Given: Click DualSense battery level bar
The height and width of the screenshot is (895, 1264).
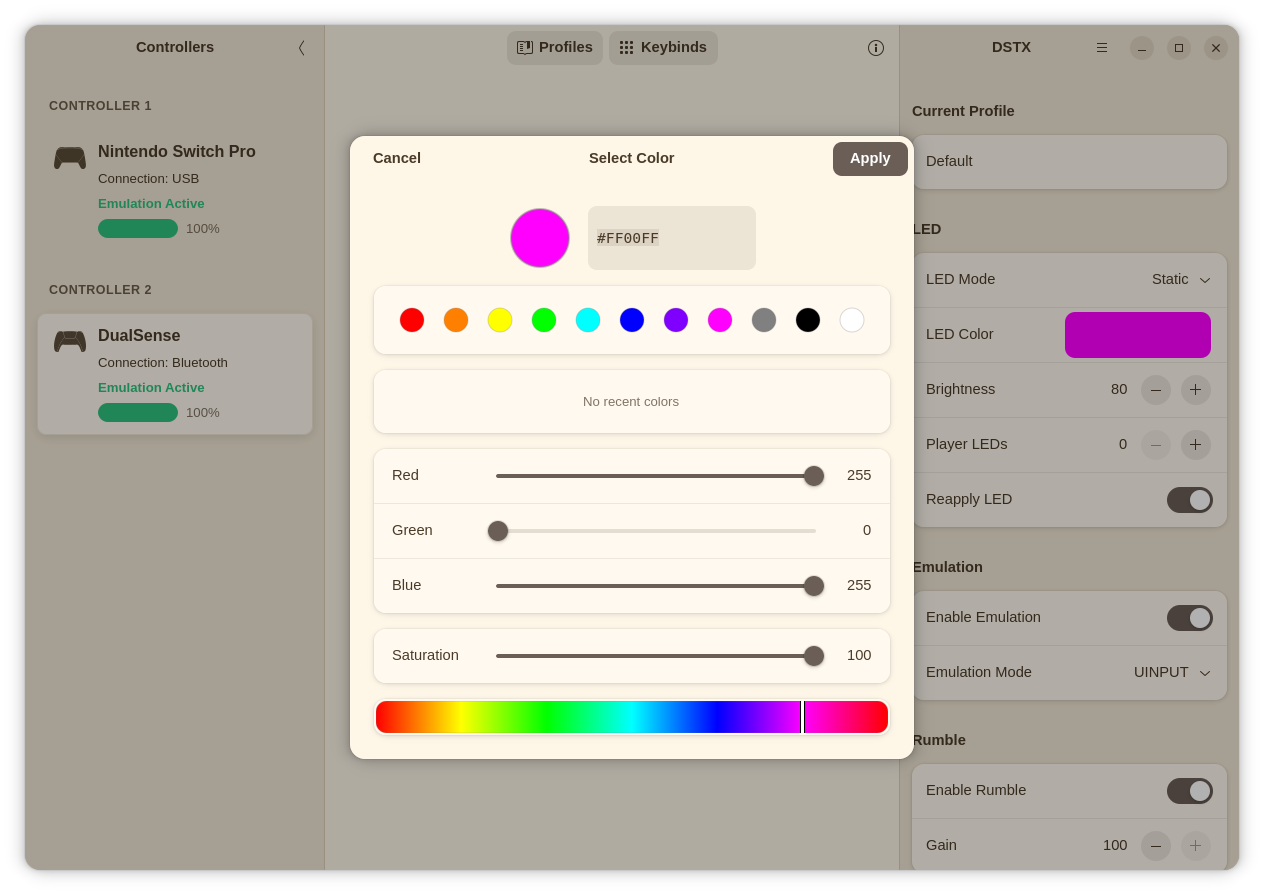Looking at the screenshot, I should coord(138,412).
